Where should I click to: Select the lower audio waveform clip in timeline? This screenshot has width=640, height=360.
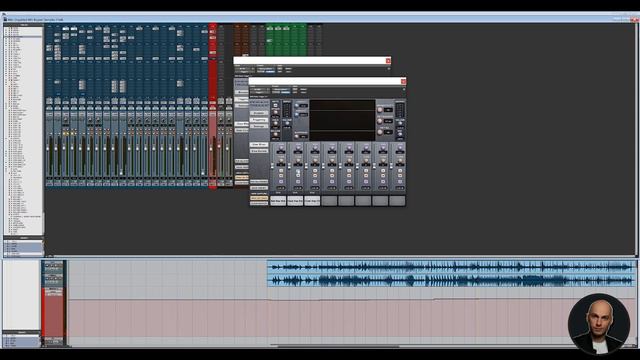point(451,280)
